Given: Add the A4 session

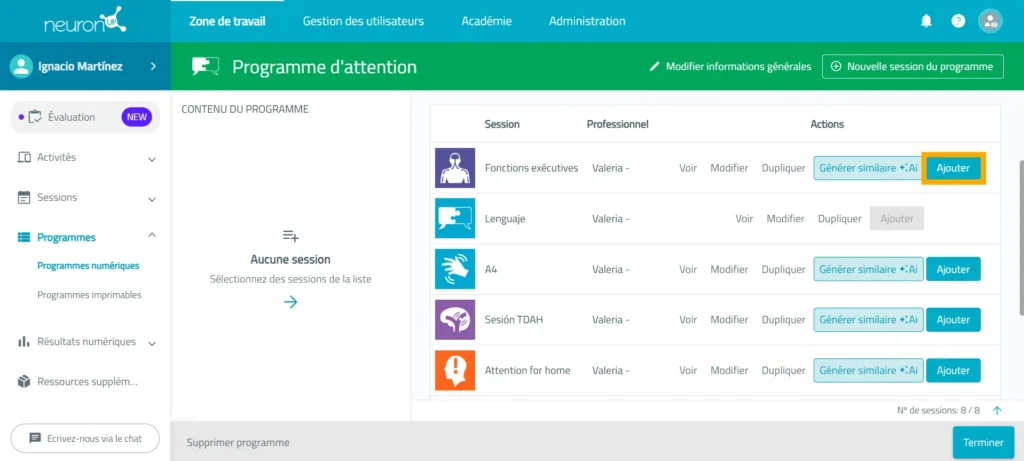Looking at the screenshot, I should tap(953, 269).
